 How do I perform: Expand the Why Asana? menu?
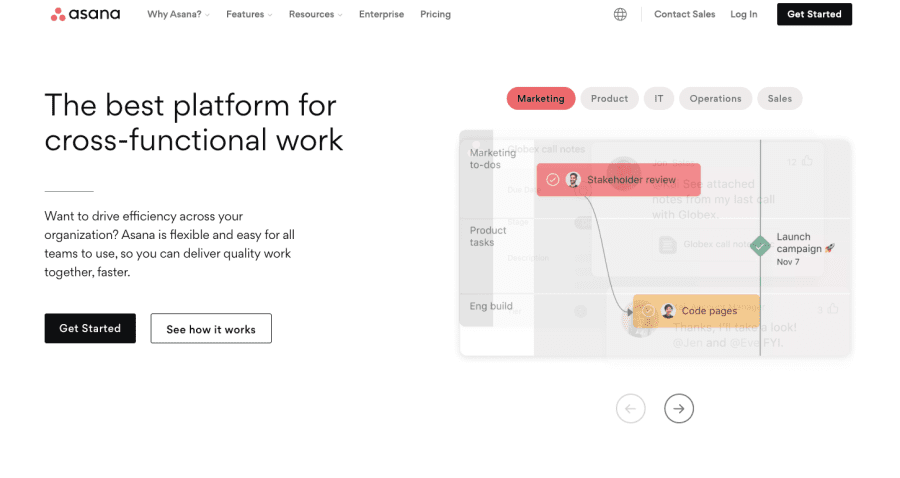[x=178, y=14]
